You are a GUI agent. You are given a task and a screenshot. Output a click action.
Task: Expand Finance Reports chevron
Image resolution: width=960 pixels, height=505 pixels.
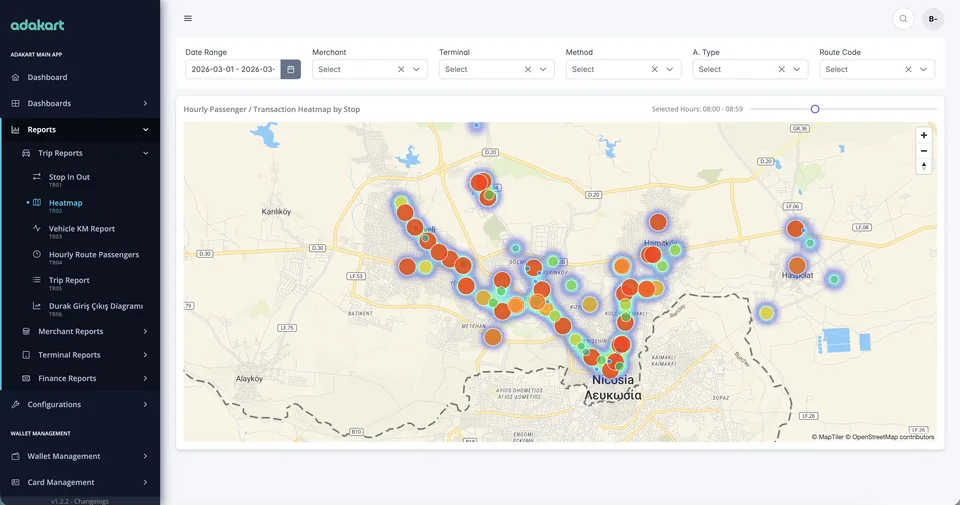coord(145,378)
